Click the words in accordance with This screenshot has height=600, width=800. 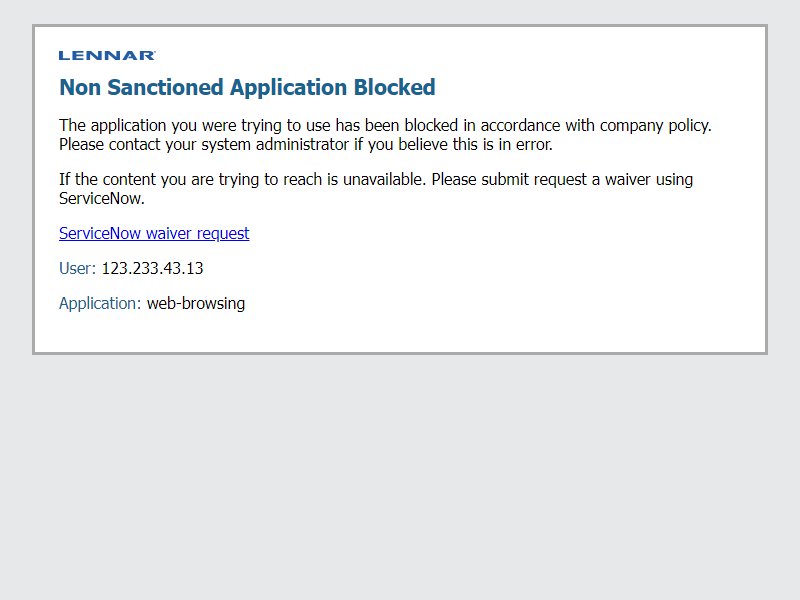[529, 126]
